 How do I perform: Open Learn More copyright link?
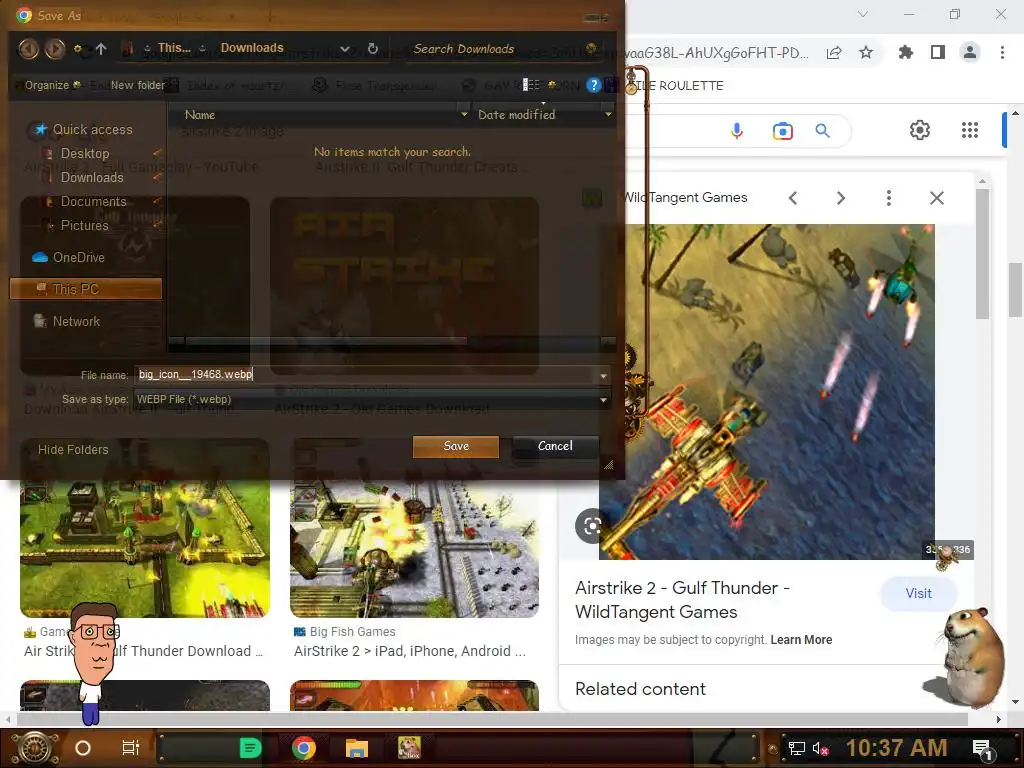coord(801,640)
